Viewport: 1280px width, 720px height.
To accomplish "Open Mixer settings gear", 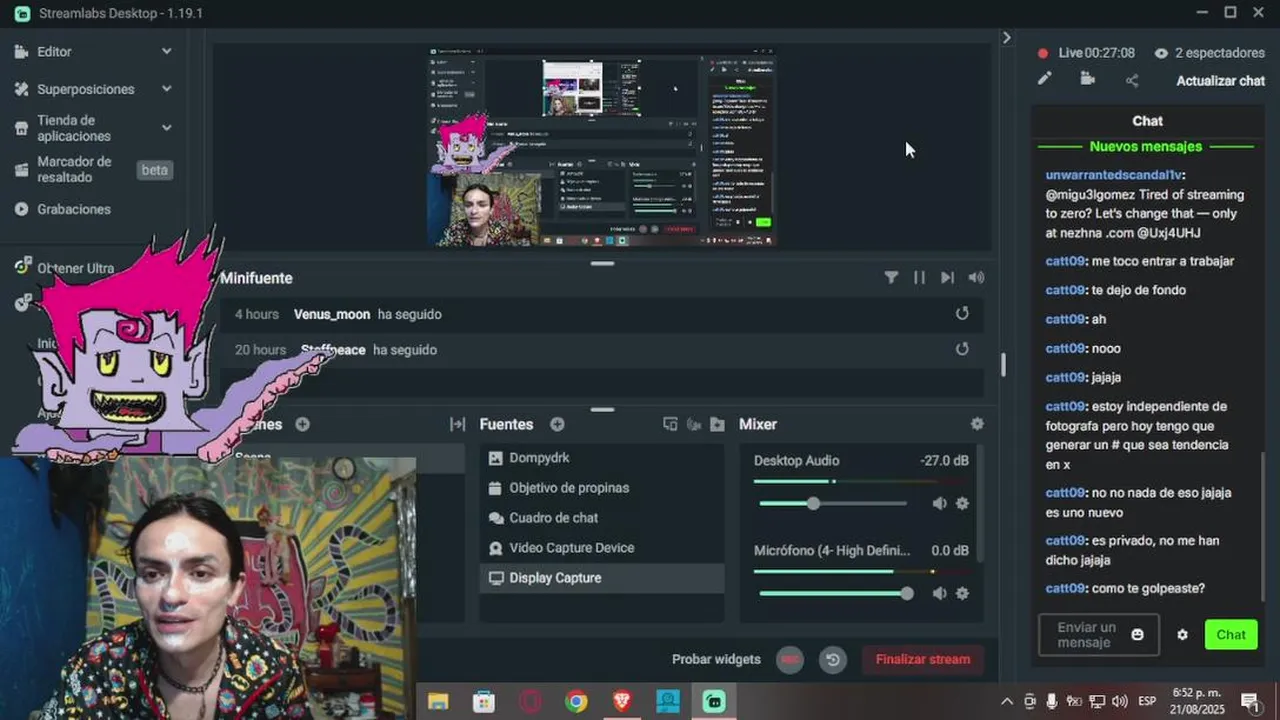I will (977, 424).
